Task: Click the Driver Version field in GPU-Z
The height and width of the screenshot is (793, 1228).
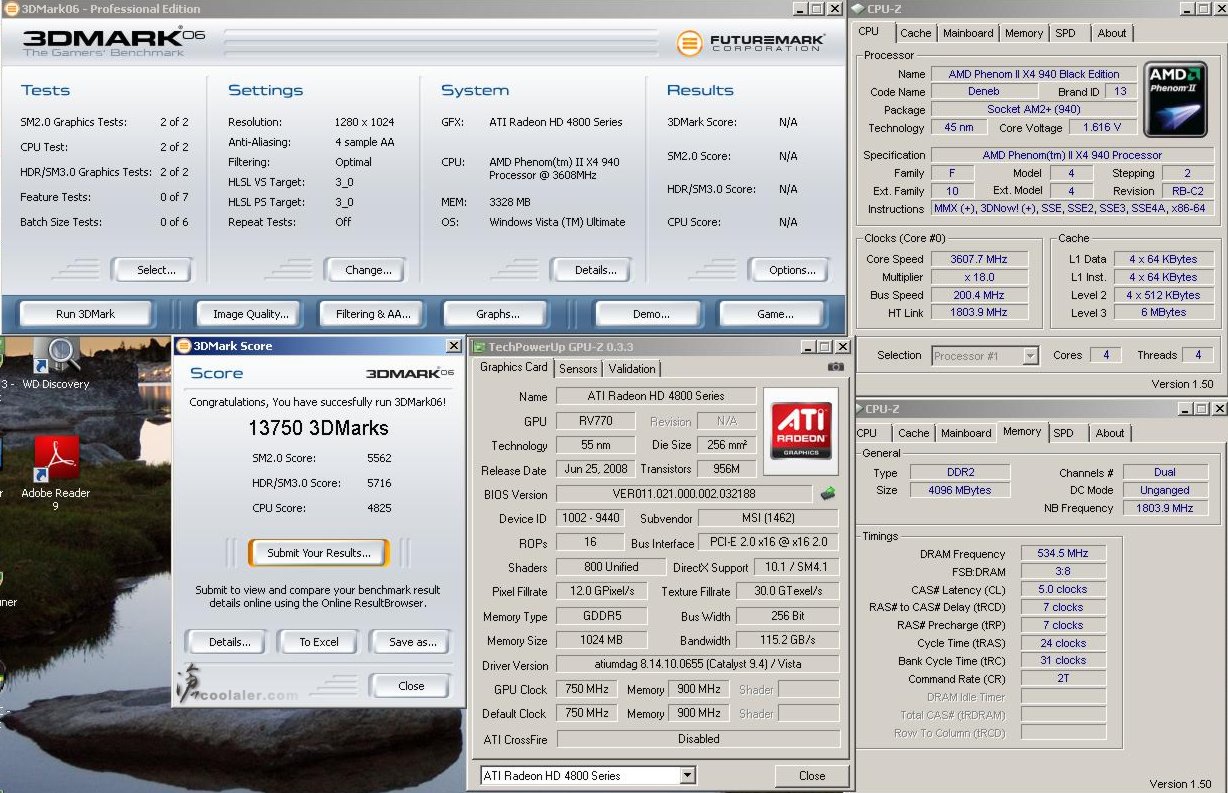Action: (x=697, y=665)
